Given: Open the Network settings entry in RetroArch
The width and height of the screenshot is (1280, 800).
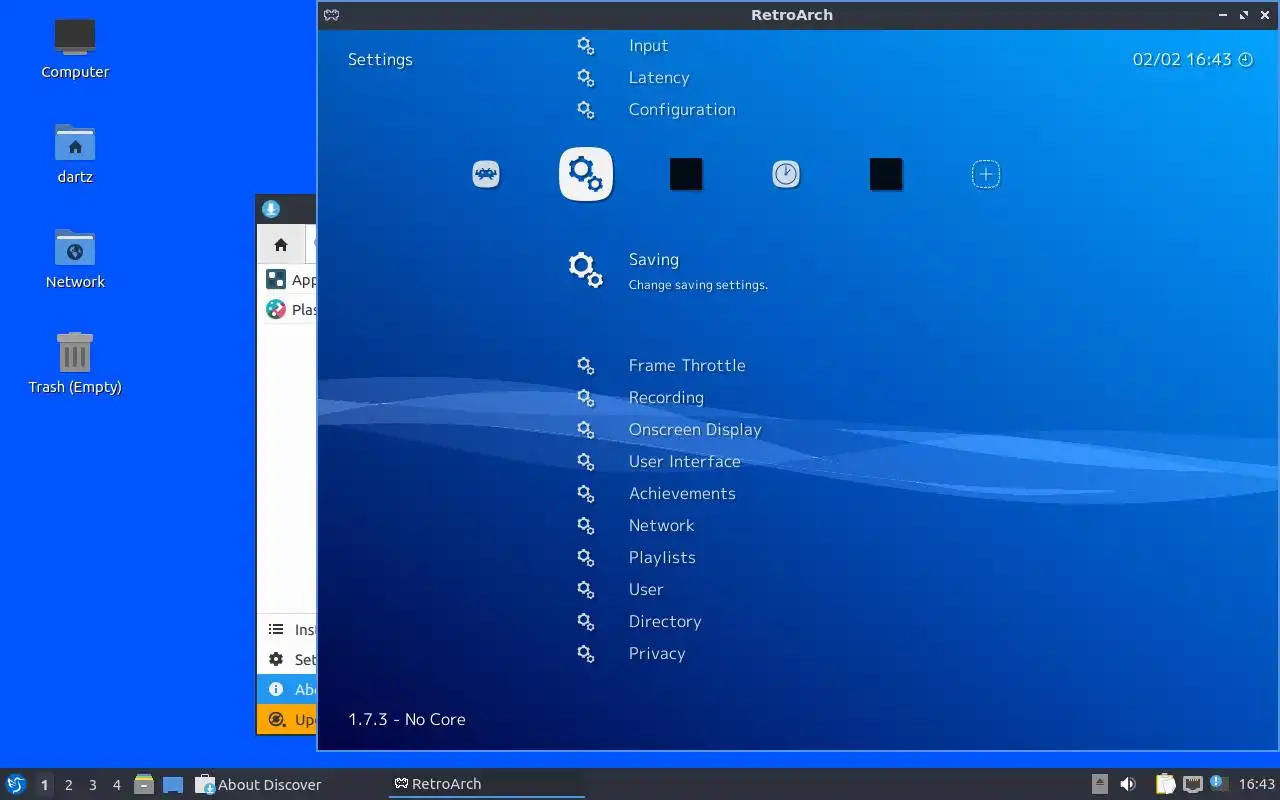Looking at the screenshot, I should click(x=661, y=526).
